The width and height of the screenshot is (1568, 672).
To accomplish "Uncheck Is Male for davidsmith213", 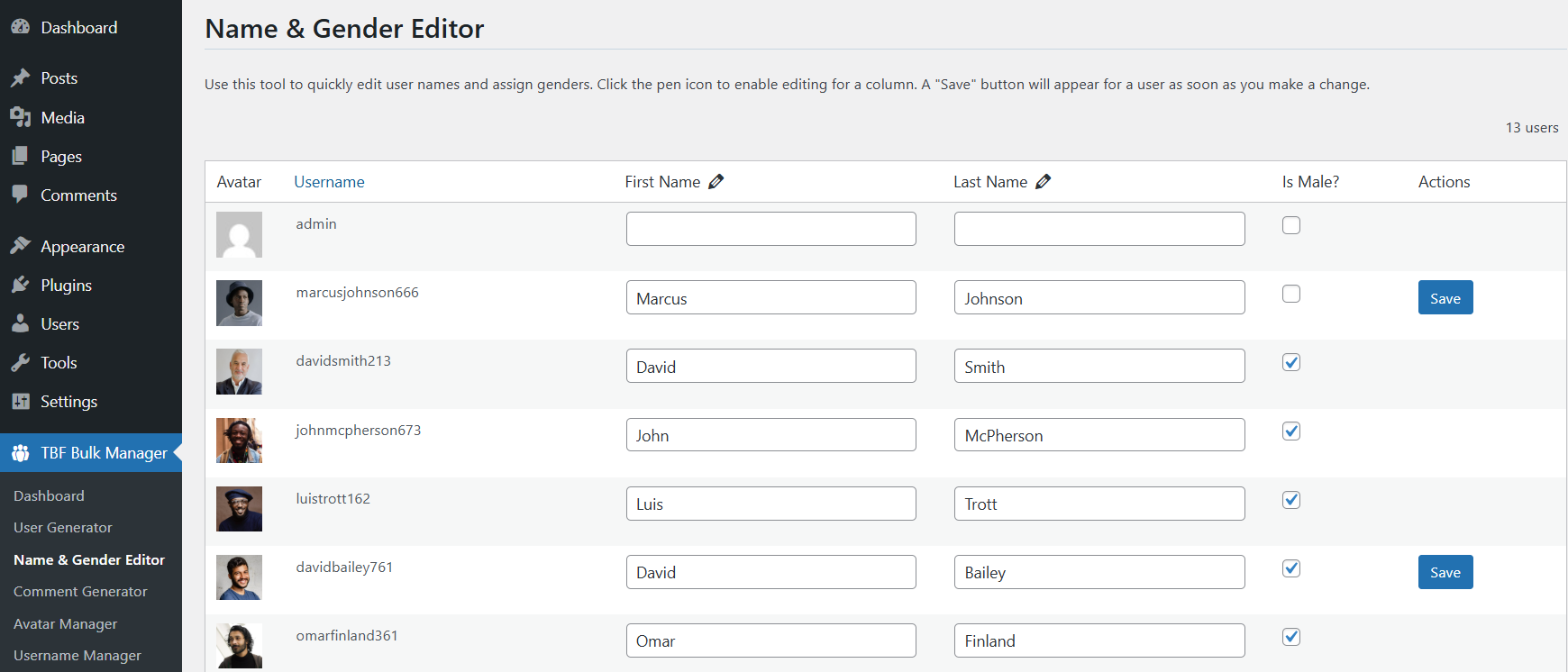I will tap(1291, 362).
